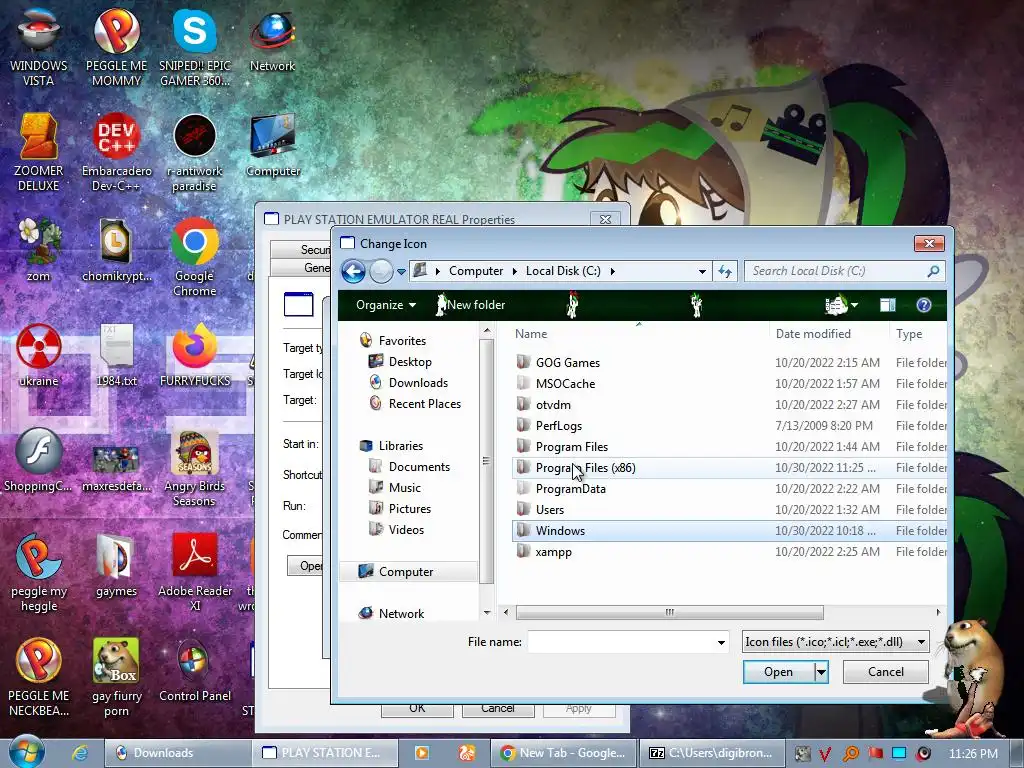The image size is (1024, 768).
Task: Expand the arrow after Computer in breadcrumb
Action: coord(515,271)
